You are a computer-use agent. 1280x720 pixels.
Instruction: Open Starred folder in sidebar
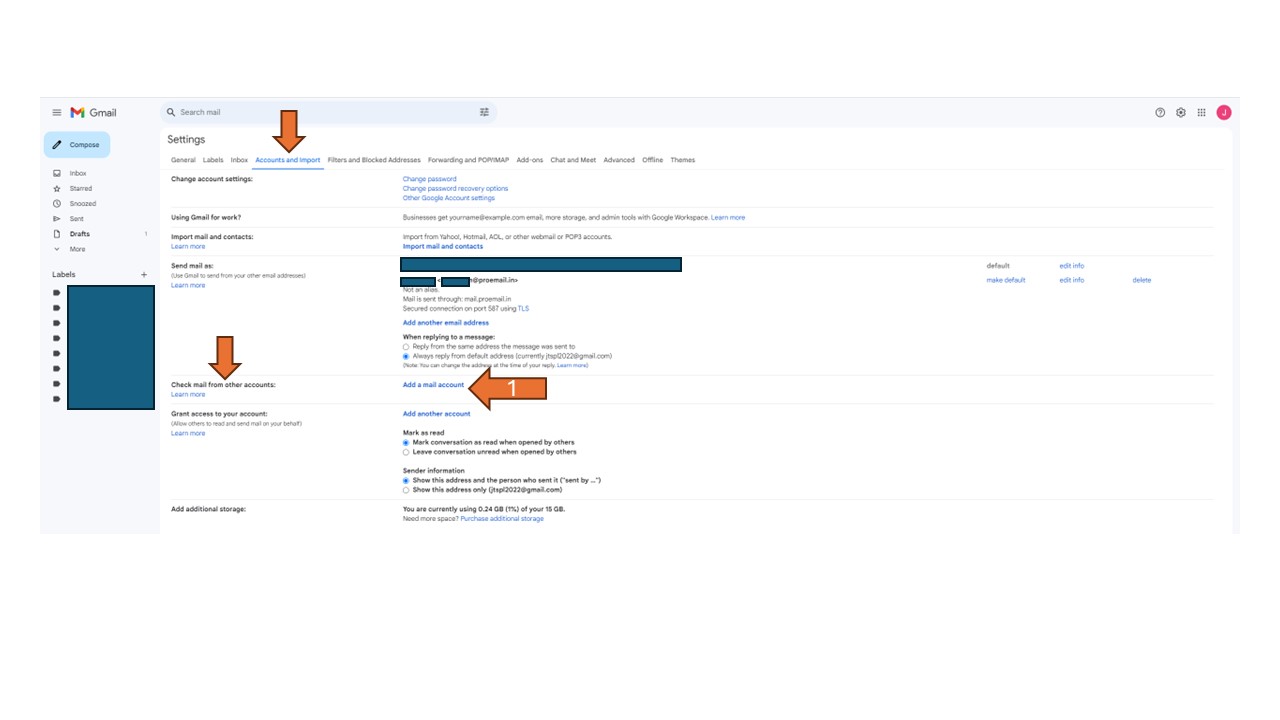(x=81, y=189)
